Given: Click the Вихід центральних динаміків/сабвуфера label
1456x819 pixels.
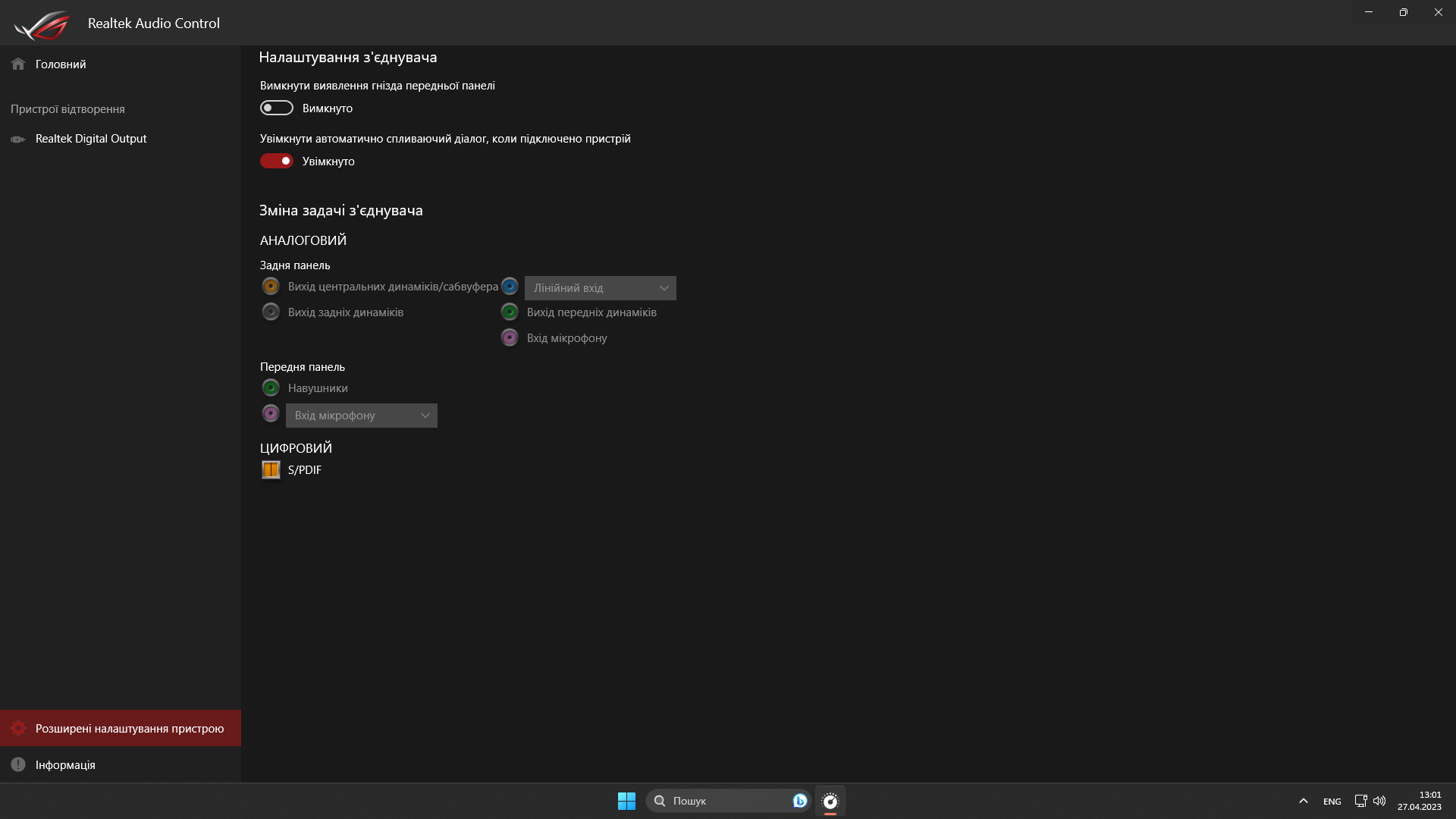Looking at the screenshot, I should pos(393,287).
